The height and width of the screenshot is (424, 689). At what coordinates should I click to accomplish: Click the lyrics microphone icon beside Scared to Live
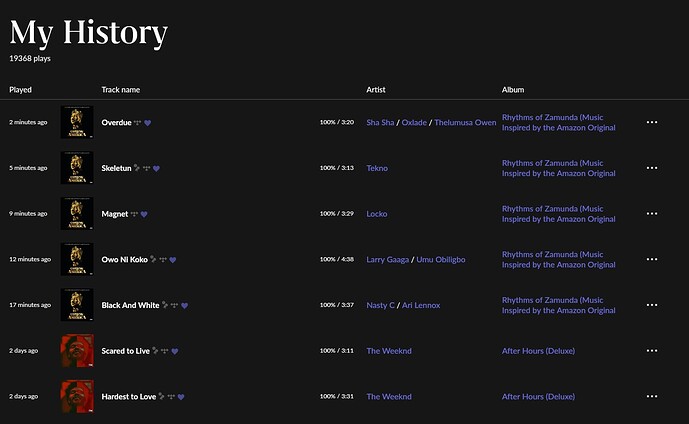tap(155, 351)
